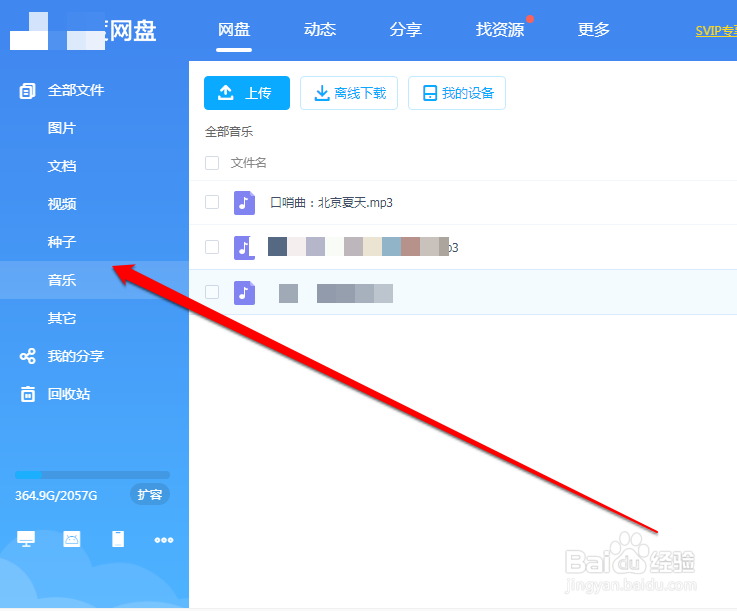Open 我的设备 button
737x611 pixels.
[x=457, y=93]
